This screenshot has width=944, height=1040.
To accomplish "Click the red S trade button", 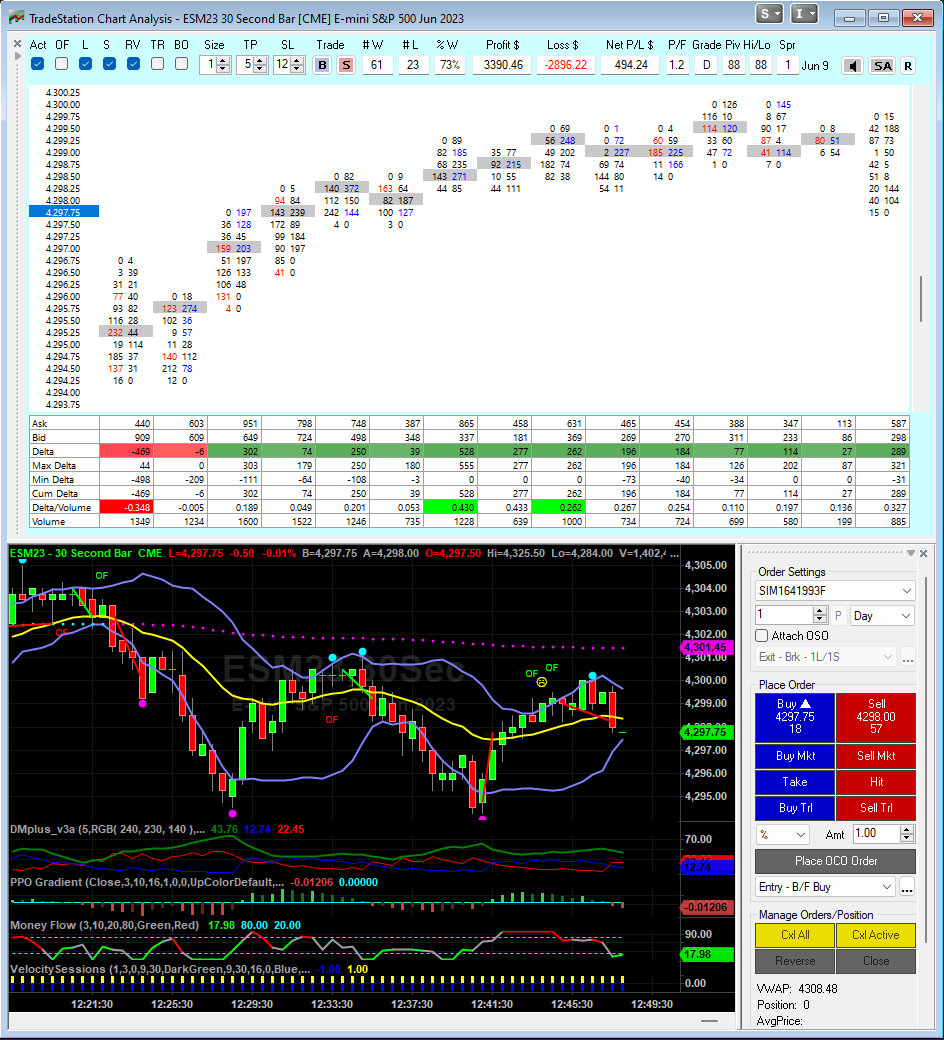I will click(346, 65).
